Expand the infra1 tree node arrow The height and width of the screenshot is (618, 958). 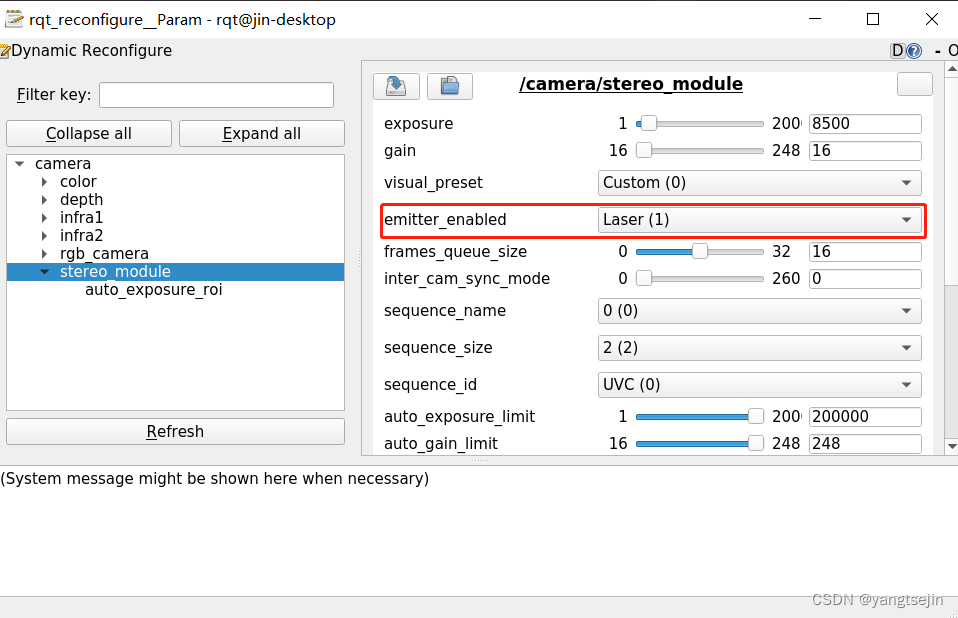(x=44, y=217)
